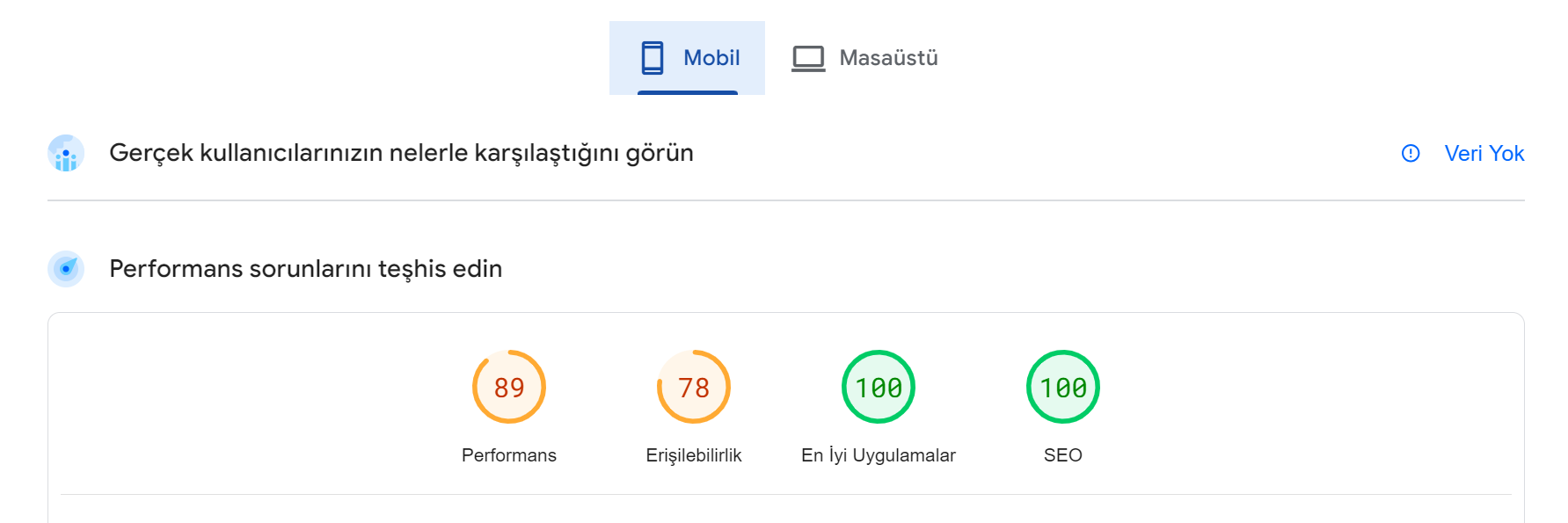Viewport: 1568px width, 523px height.
Task: Open the Veri Yok link
Action: (x=1484, y=154)
